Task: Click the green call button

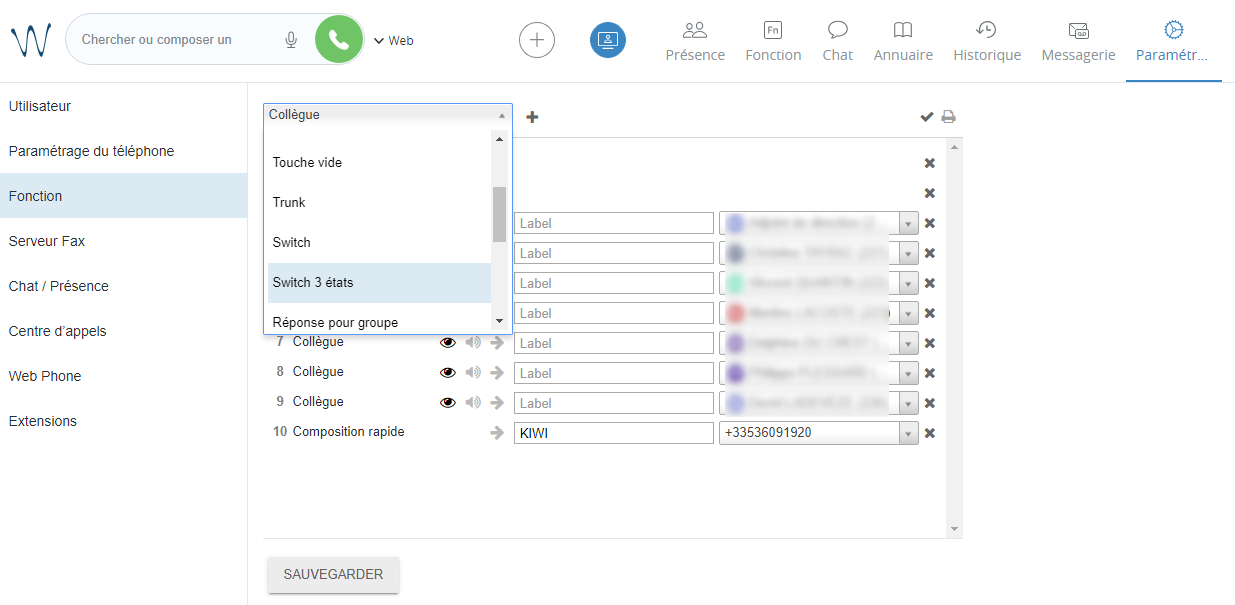Action: click(x=339, y=40)
